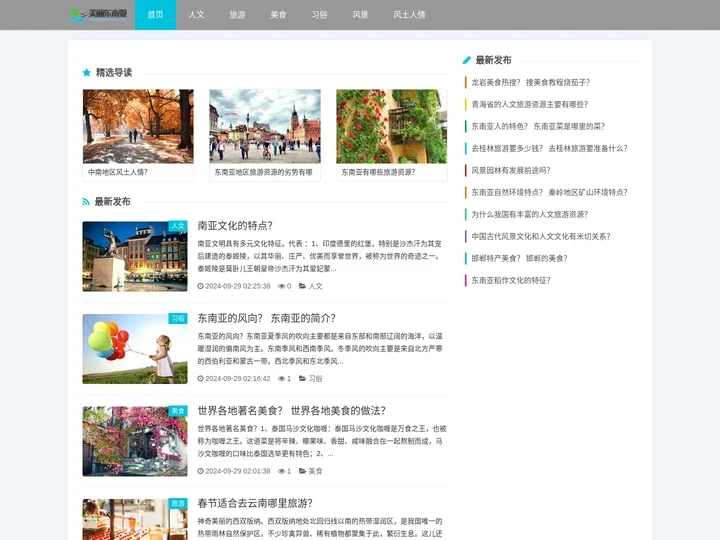This screenshot has height=540, width=720.
Task: Open sidebar link 东南亚人的特色? 东南亚菜是哪里的菜?
Action: [539, 127]
